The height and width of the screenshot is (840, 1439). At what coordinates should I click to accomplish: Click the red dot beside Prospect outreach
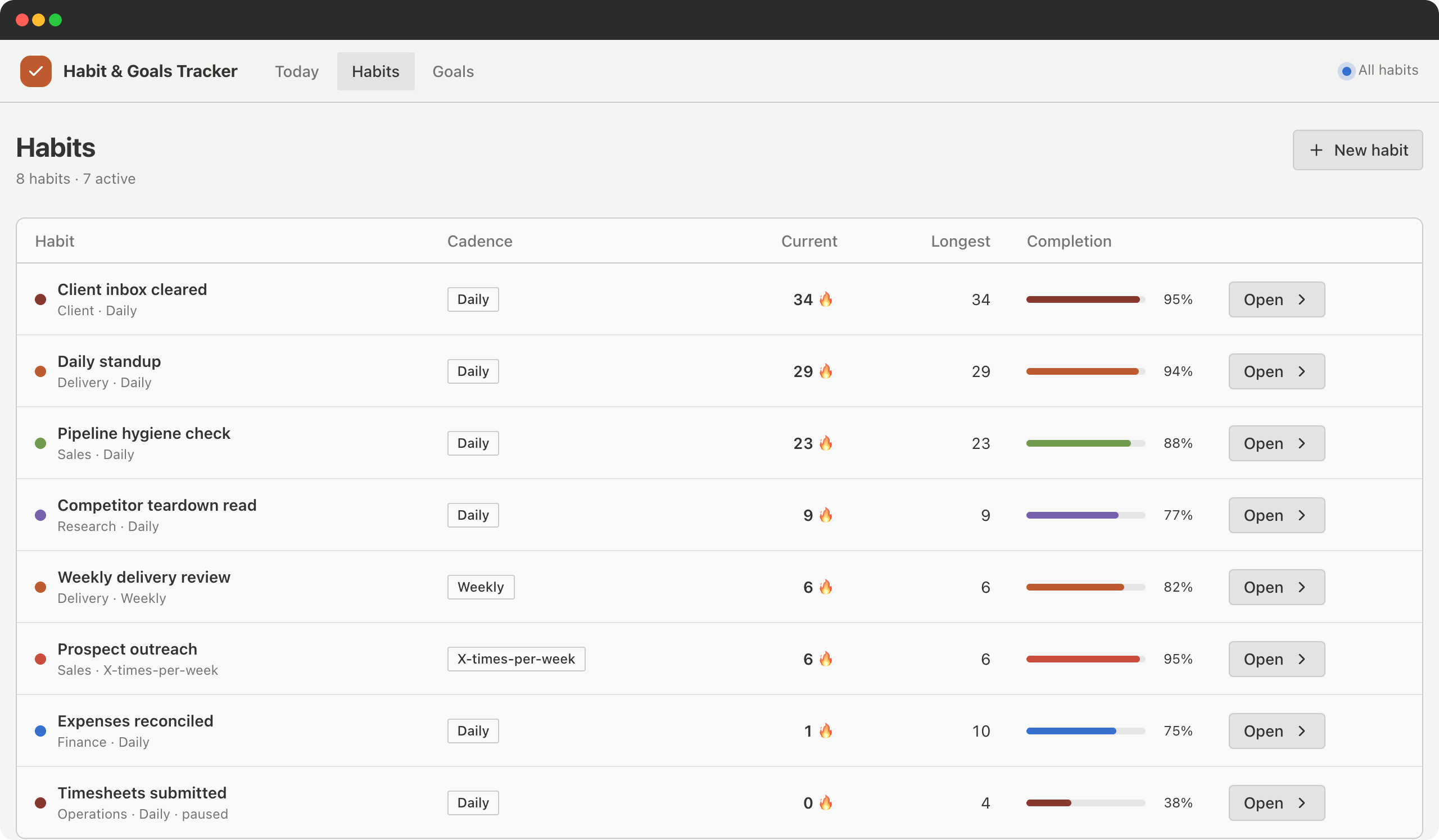[x=40, y=659]
